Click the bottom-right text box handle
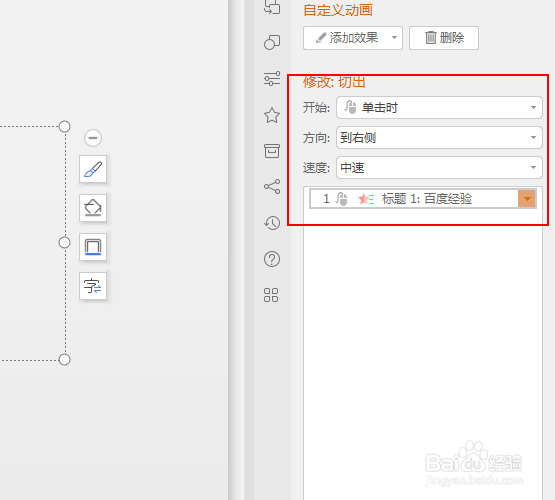Screen dimensions: 555x500 coord(64,360)
